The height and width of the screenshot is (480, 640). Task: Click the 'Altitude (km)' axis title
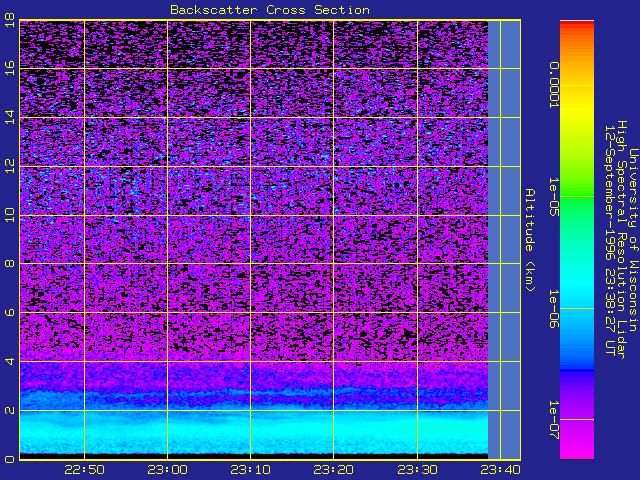point(530,240)
